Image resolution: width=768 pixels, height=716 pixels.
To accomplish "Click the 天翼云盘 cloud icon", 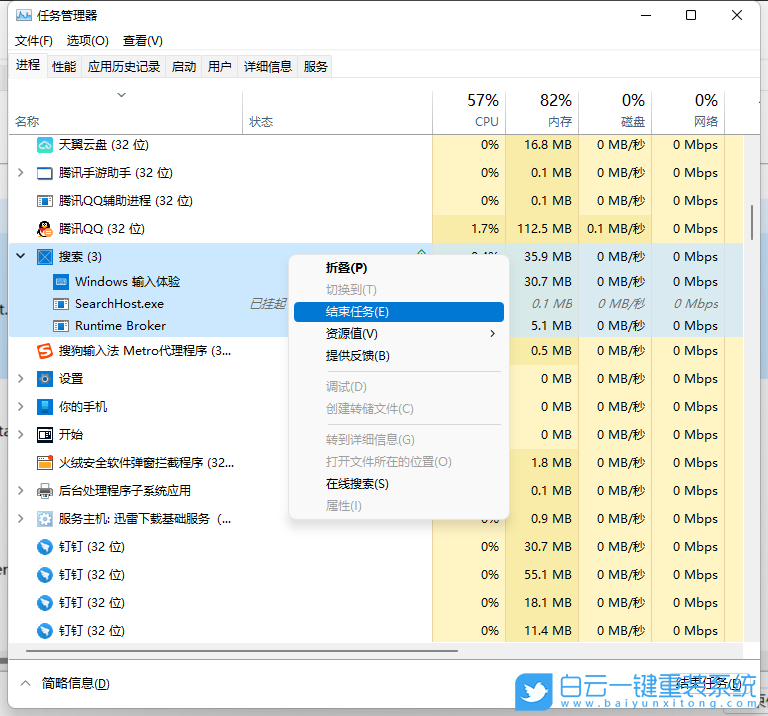I will [x=45, y=145].
